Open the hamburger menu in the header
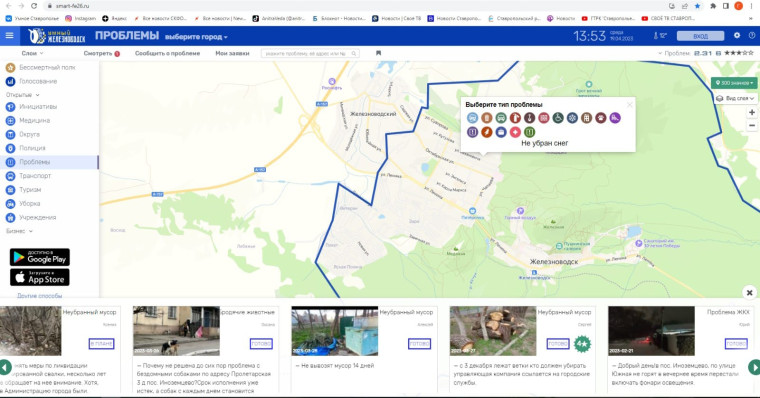This screenshot has width=760, height=398. (9, 35)
